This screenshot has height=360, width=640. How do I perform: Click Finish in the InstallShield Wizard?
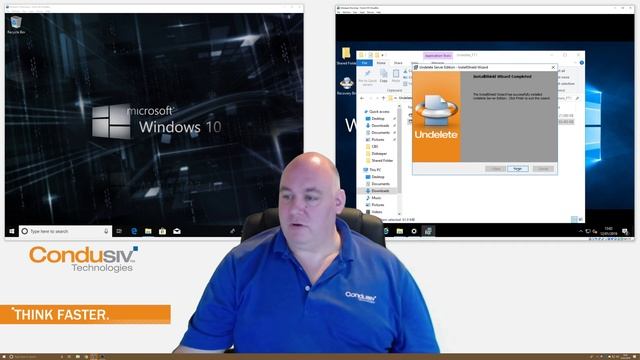(x=518, y=169)
